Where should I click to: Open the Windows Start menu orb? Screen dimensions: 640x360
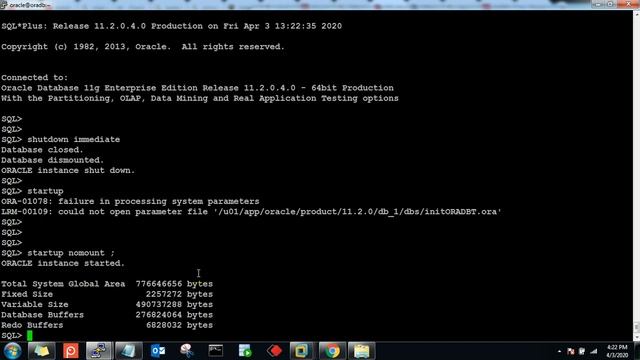pos(12,351)
